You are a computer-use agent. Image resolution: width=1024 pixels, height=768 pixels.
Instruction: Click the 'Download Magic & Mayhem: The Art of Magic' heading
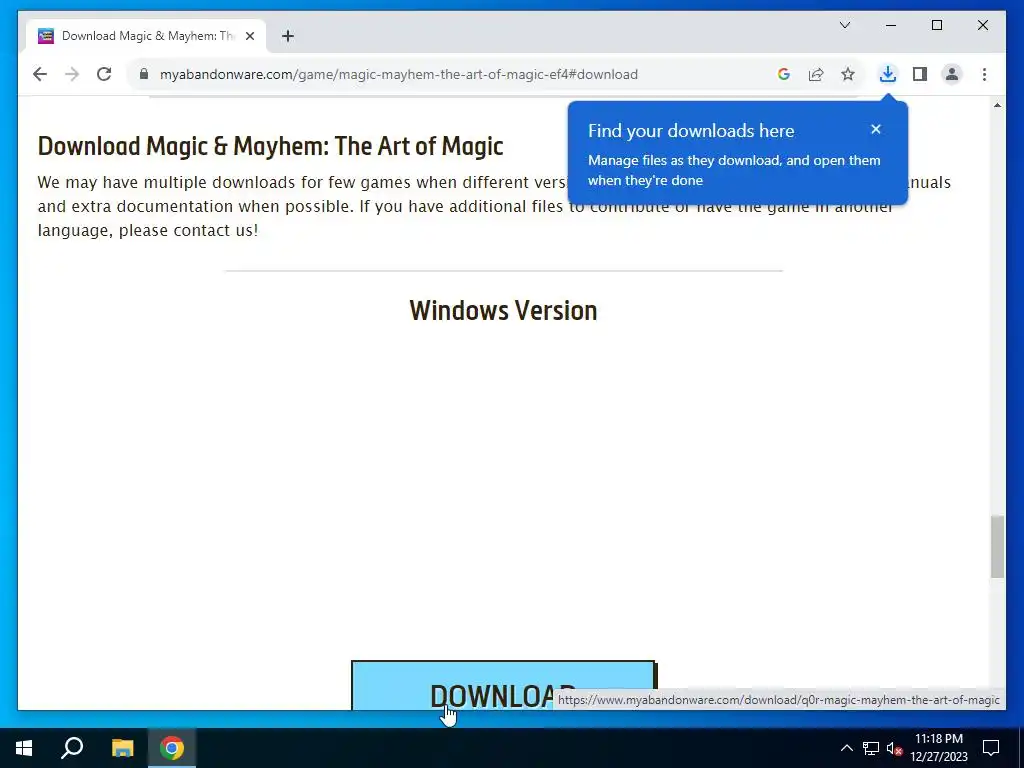pyautogui.click(x=270, y=146)
